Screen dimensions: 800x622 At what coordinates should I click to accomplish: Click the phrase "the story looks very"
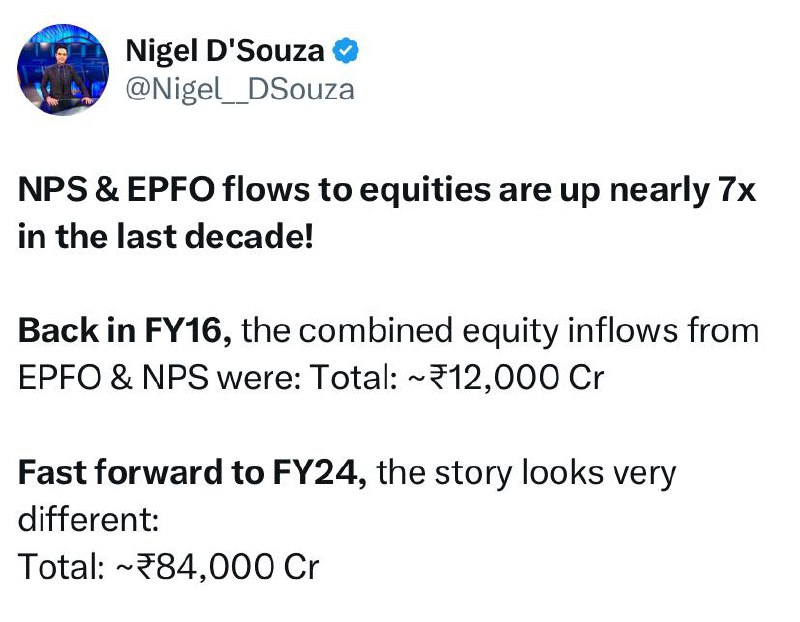pos(527,472)
